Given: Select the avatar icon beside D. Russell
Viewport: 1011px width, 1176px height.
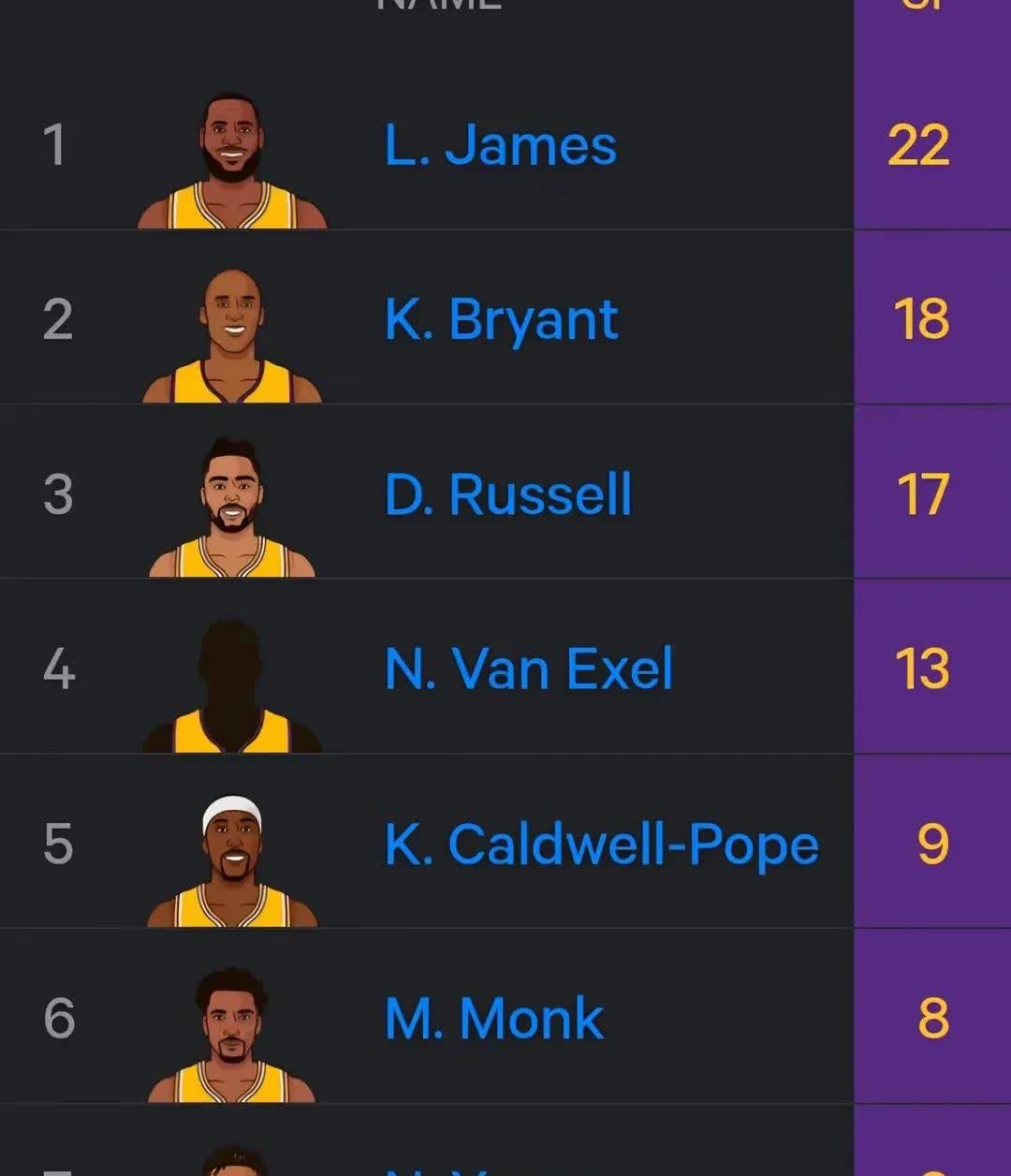Looking at the screenshot, I should pyautogui.click(x=231, y=508).
